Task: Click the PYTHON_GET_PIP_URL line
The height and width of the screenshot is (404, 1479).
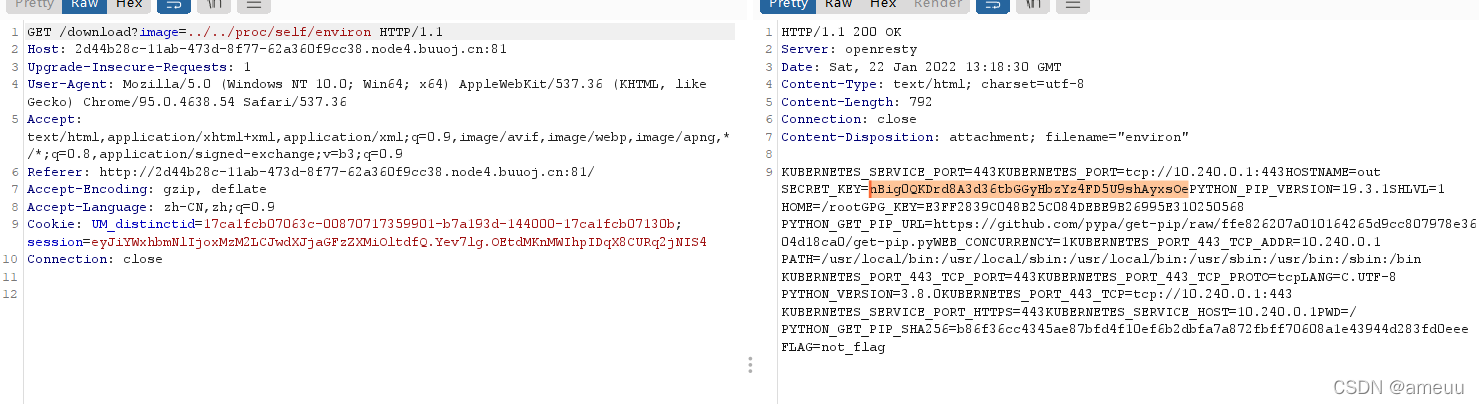Action: tap(1130, 224)
